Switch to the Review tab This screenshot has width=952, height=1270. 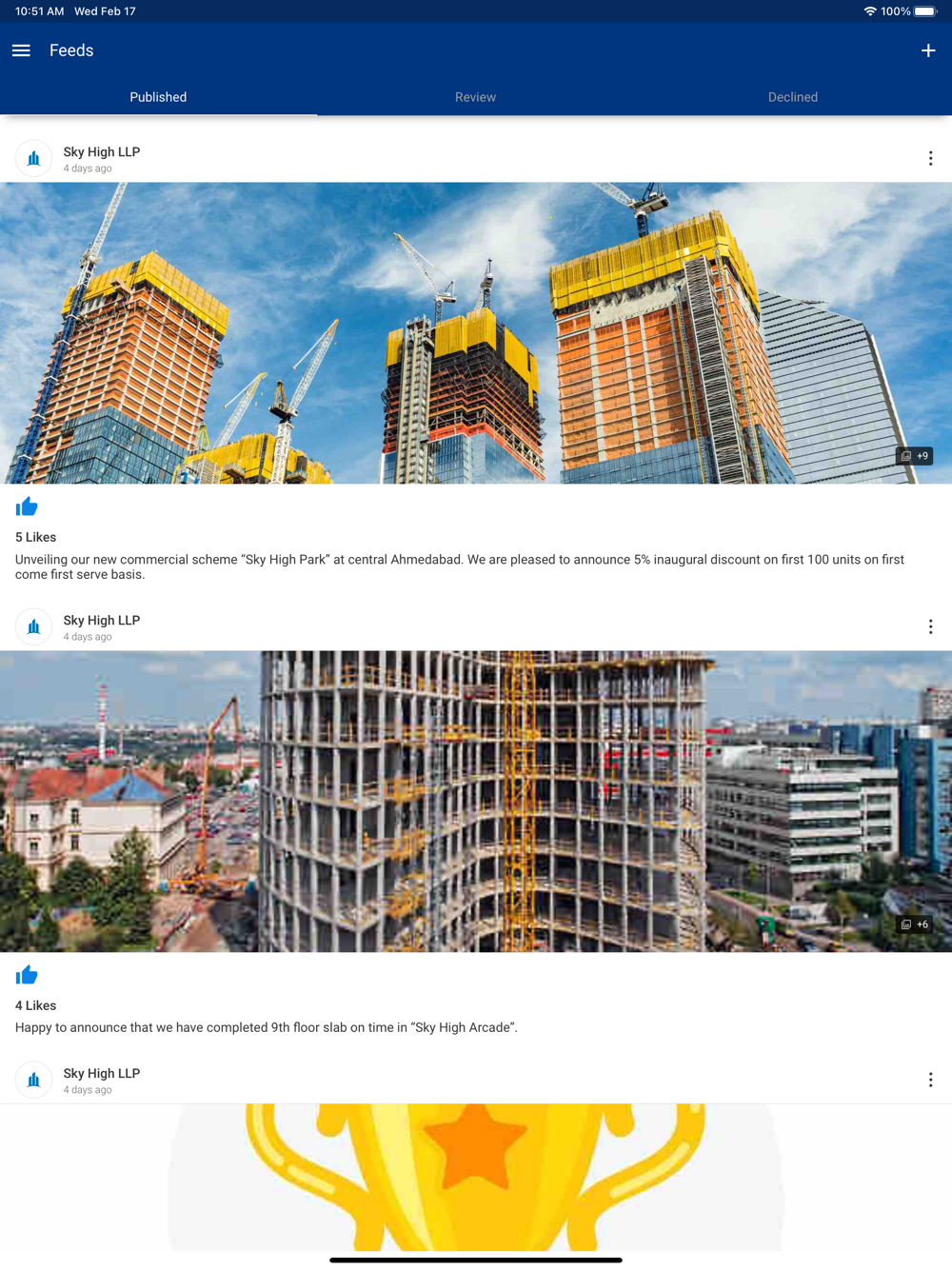tap(475, 97)
